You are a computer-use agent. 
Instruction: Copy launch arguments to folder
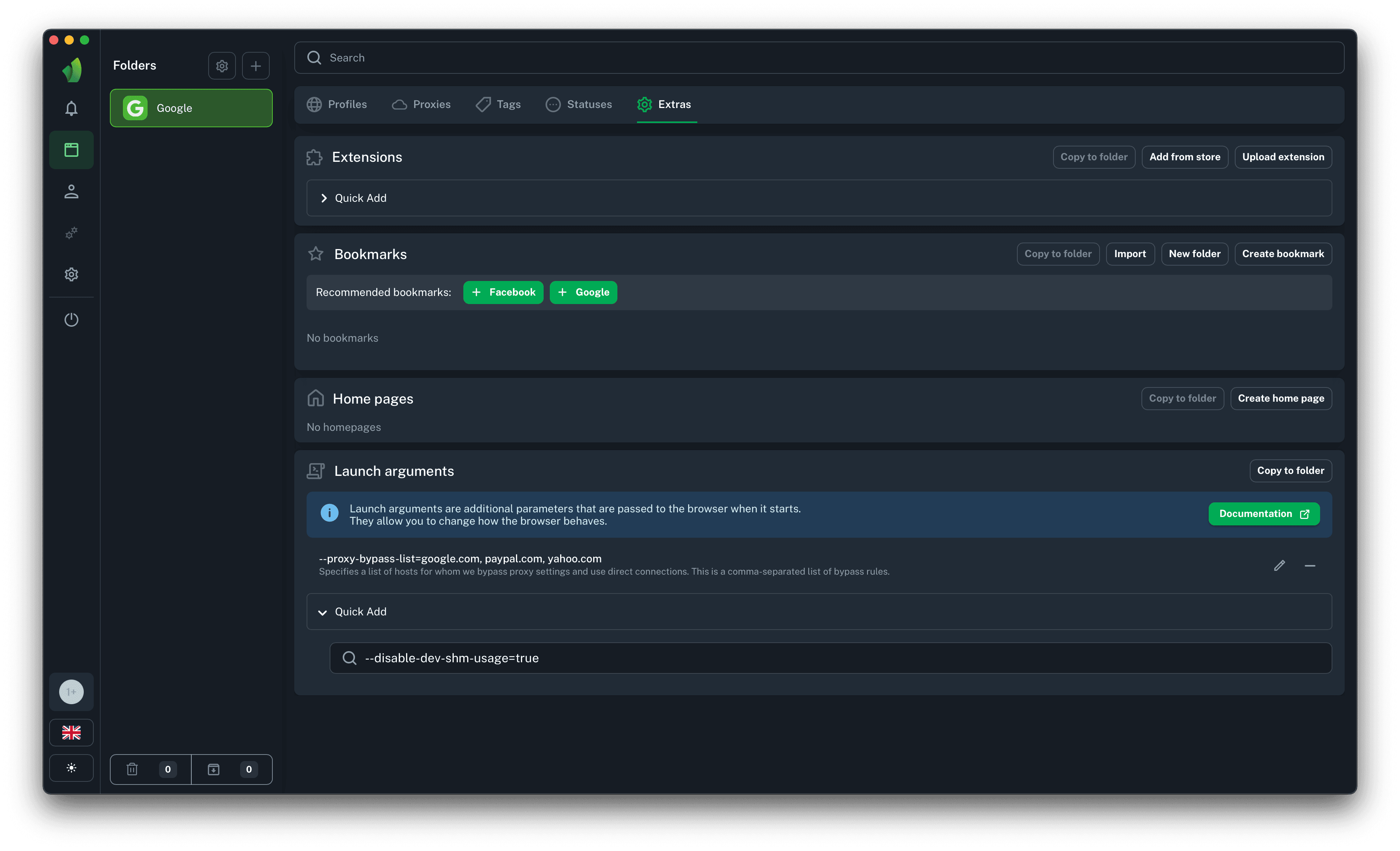click(x=1291, y=471)
